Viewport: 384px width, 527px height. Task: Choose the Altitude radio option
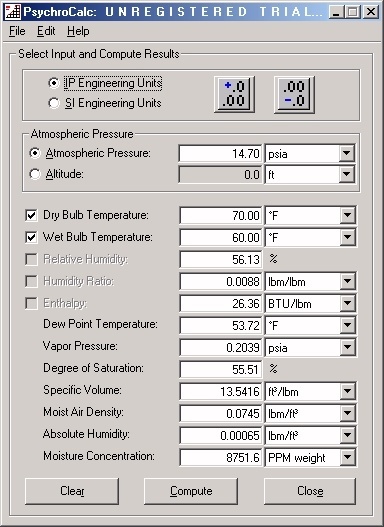[35, 174]
